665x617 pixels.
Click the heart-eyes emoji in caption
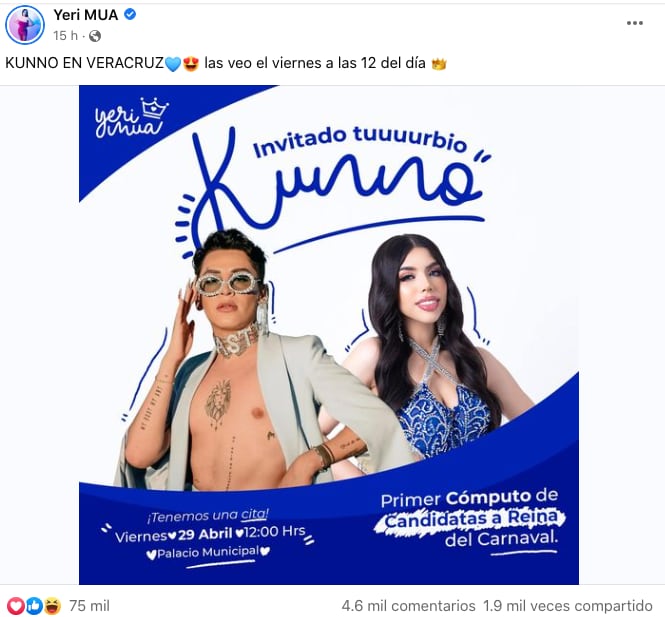(191, 64)
